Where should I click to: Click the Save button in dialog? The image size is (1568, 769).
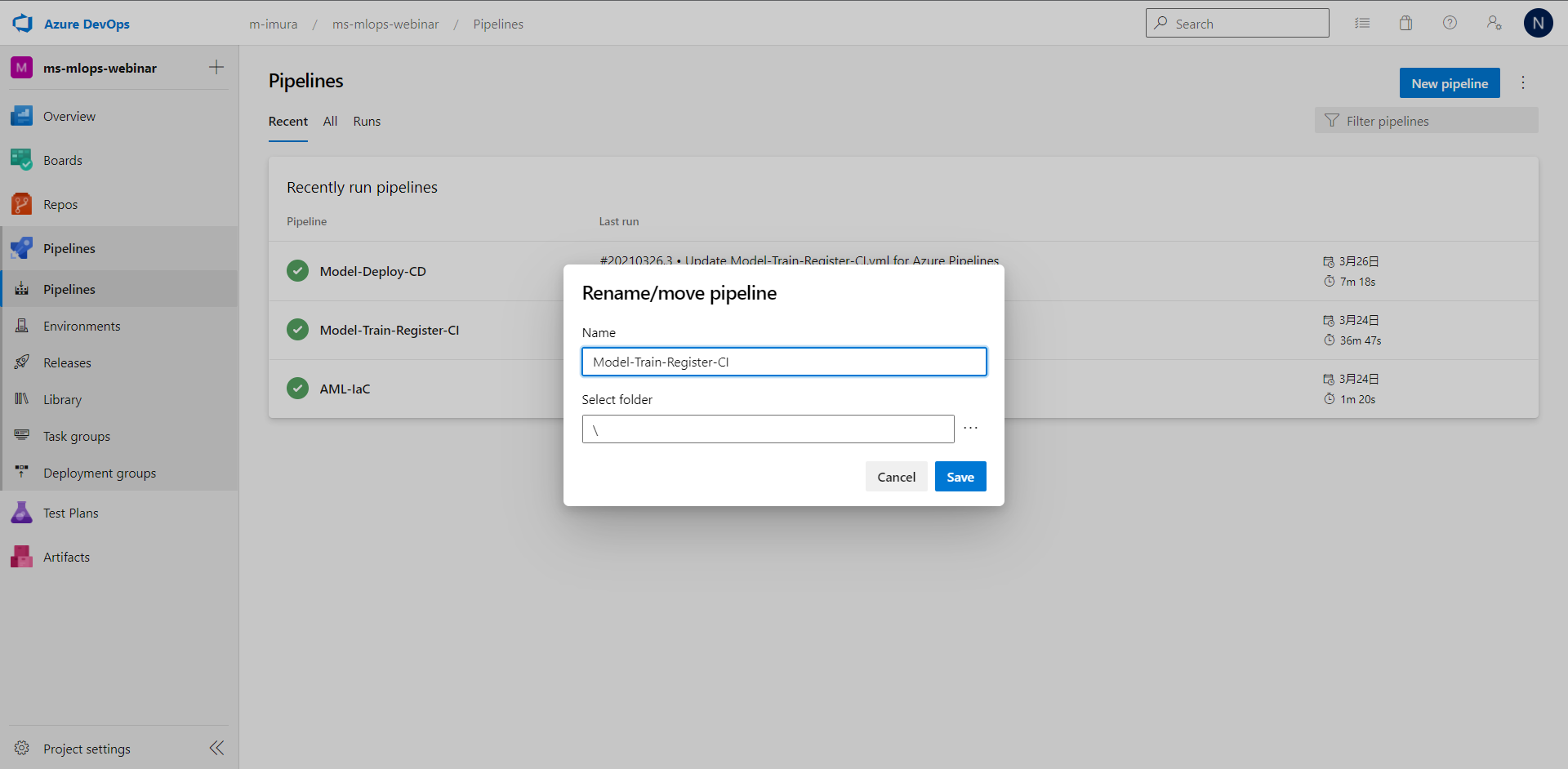point(960,477)
